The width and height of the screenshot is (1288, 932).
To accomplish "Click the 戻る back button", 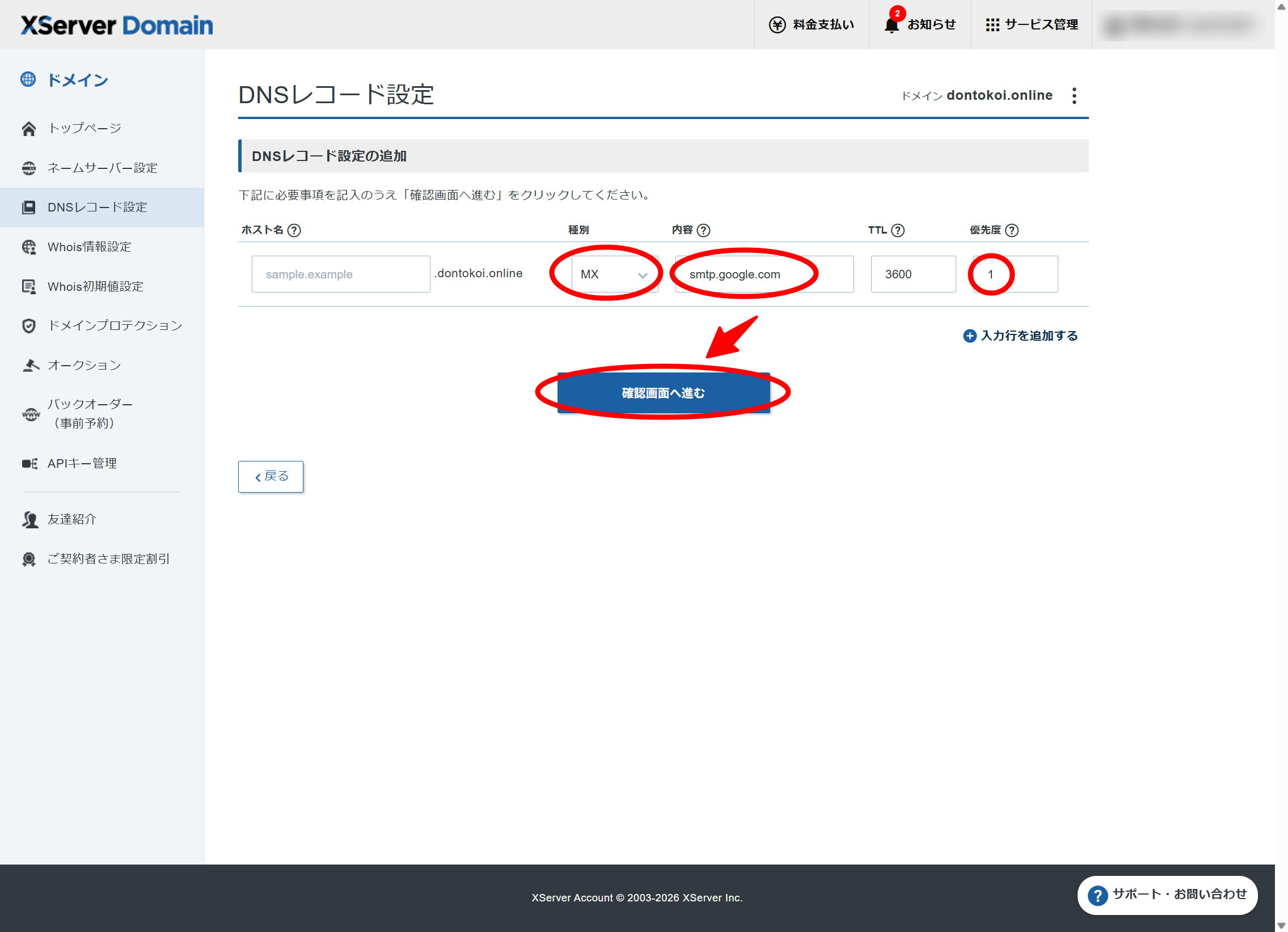I will click(x=271, y=477).
